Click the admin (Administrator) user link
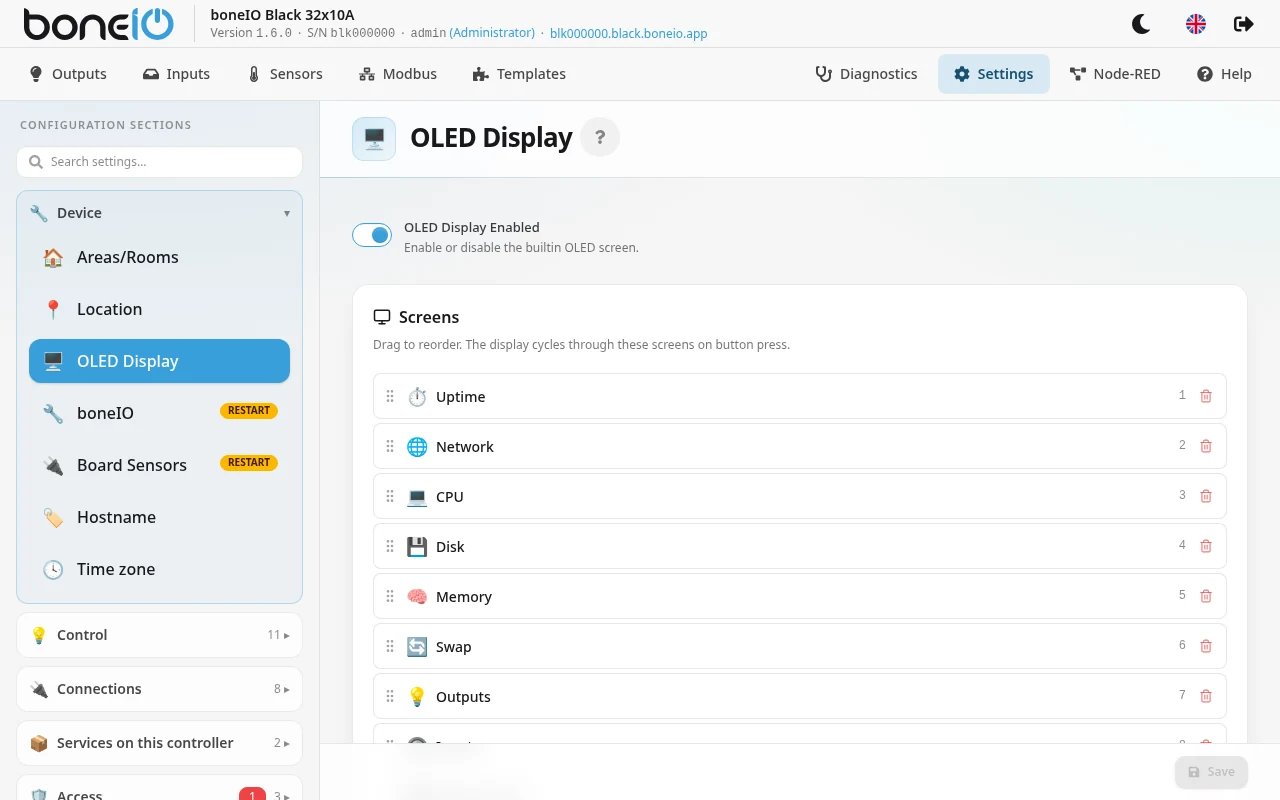 (472, 33)
